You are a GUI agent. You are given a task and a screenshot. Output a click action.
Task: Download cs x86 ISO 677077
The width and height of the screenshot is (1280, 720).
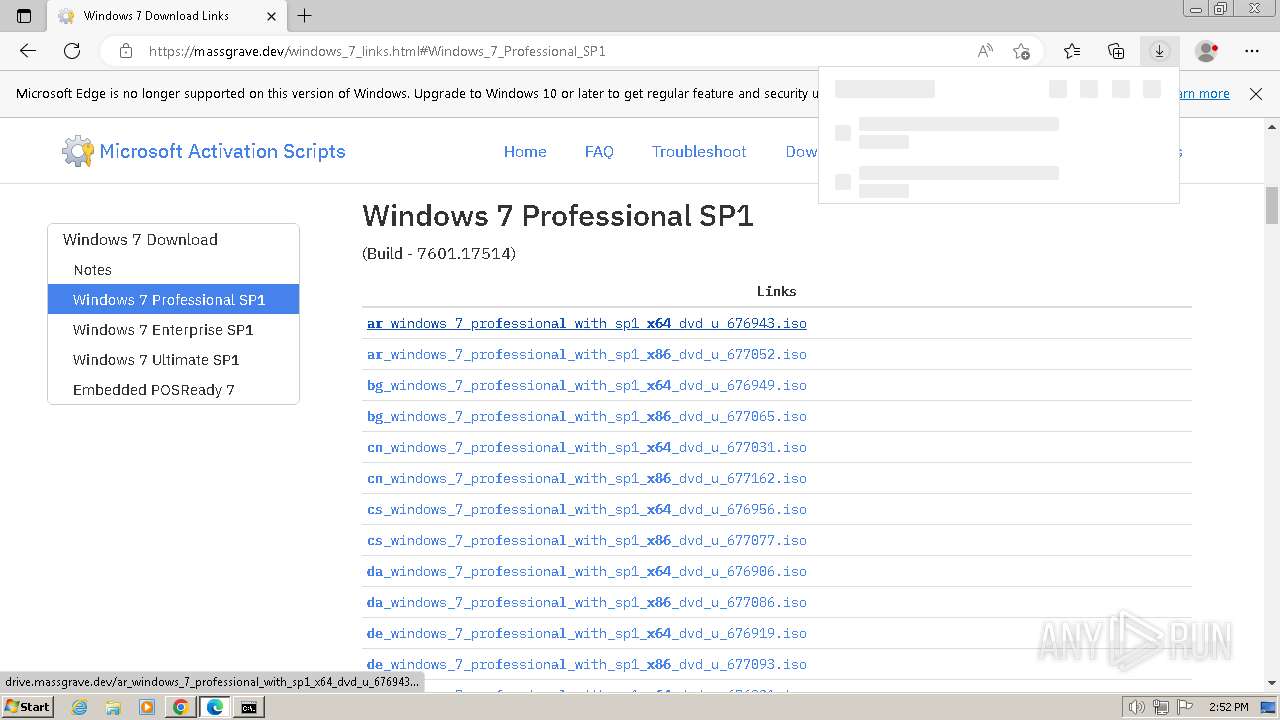tap(587, 540)
